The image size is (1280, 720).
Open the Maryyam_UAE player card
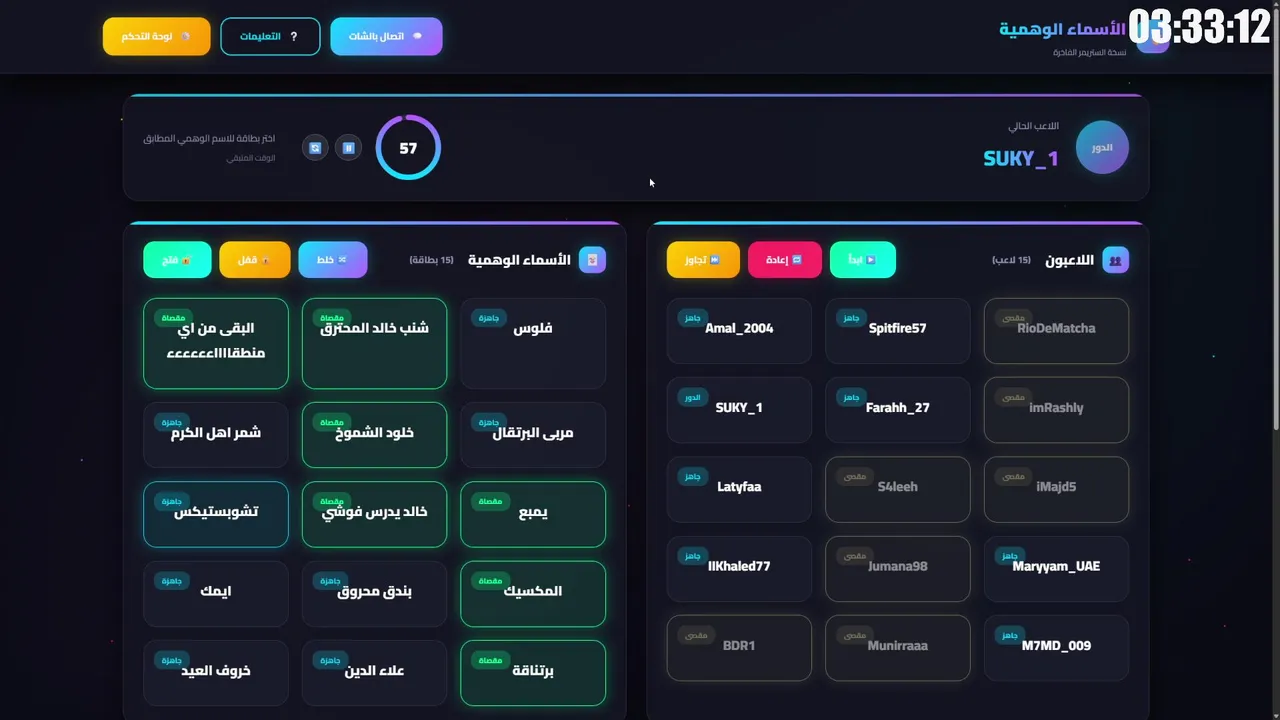(1056, 568)
